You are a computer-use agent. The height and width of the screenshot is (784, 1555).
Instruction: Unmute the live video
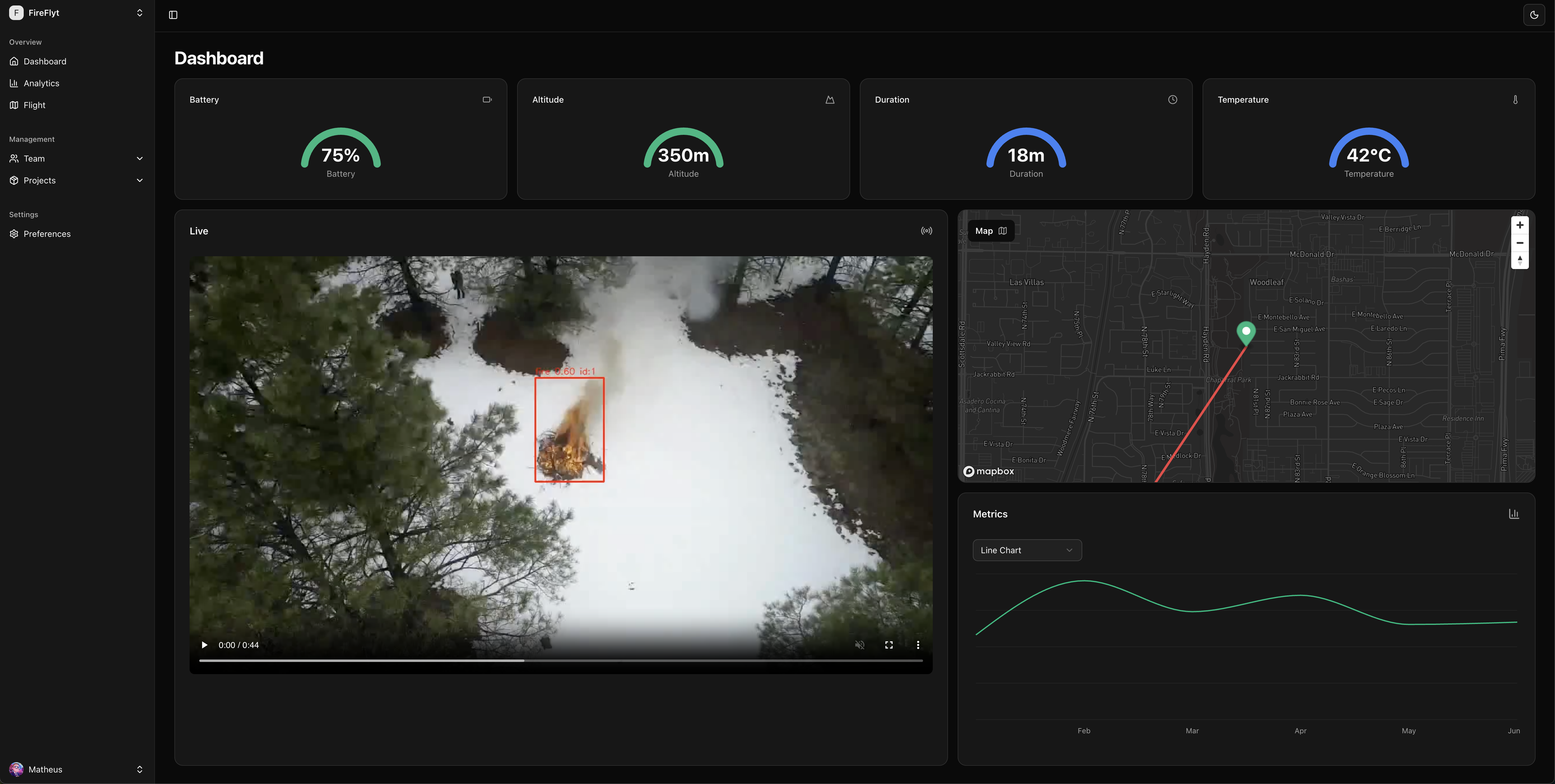click(x=860, y=645)
